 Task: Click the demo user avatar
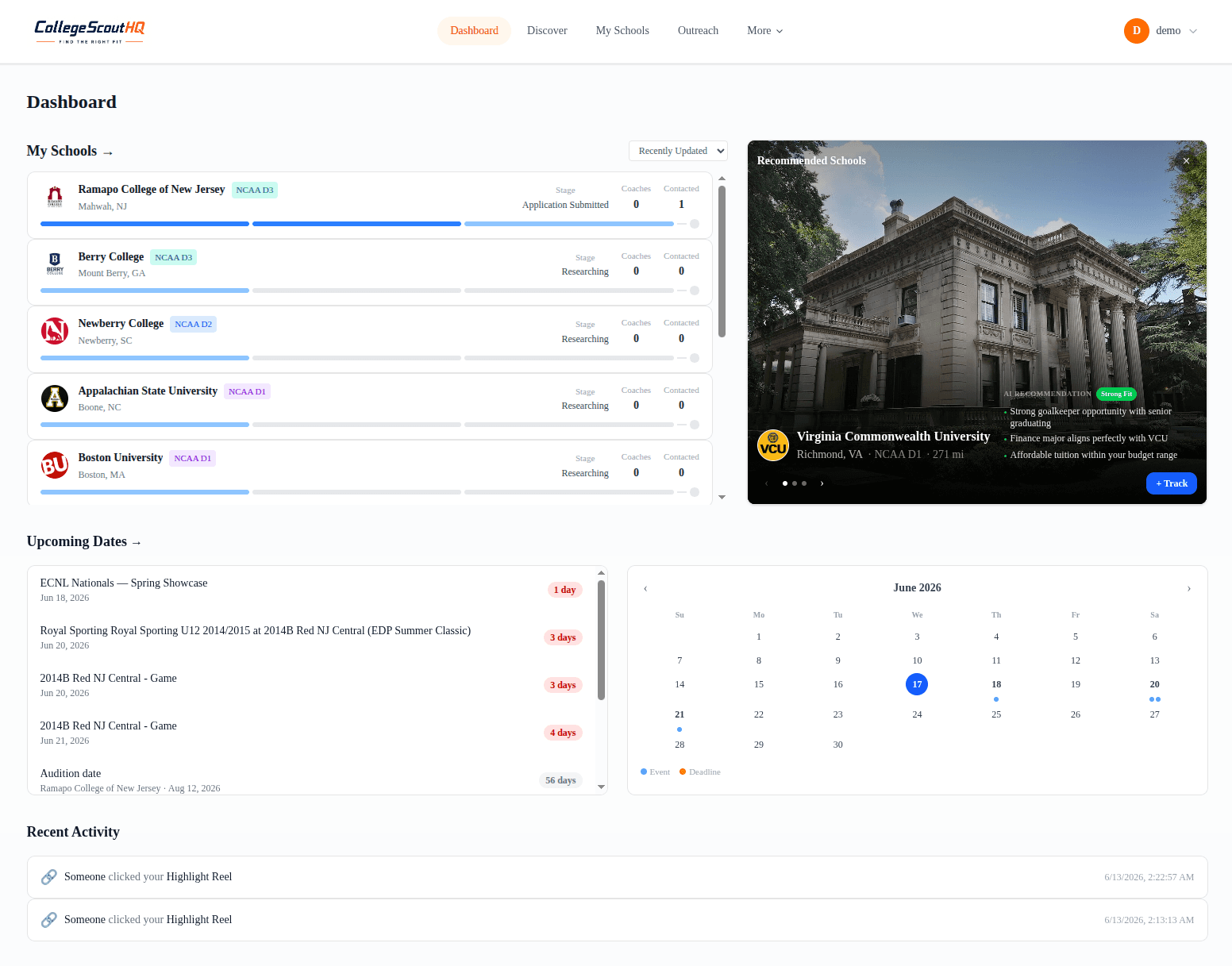(1136, 31)
